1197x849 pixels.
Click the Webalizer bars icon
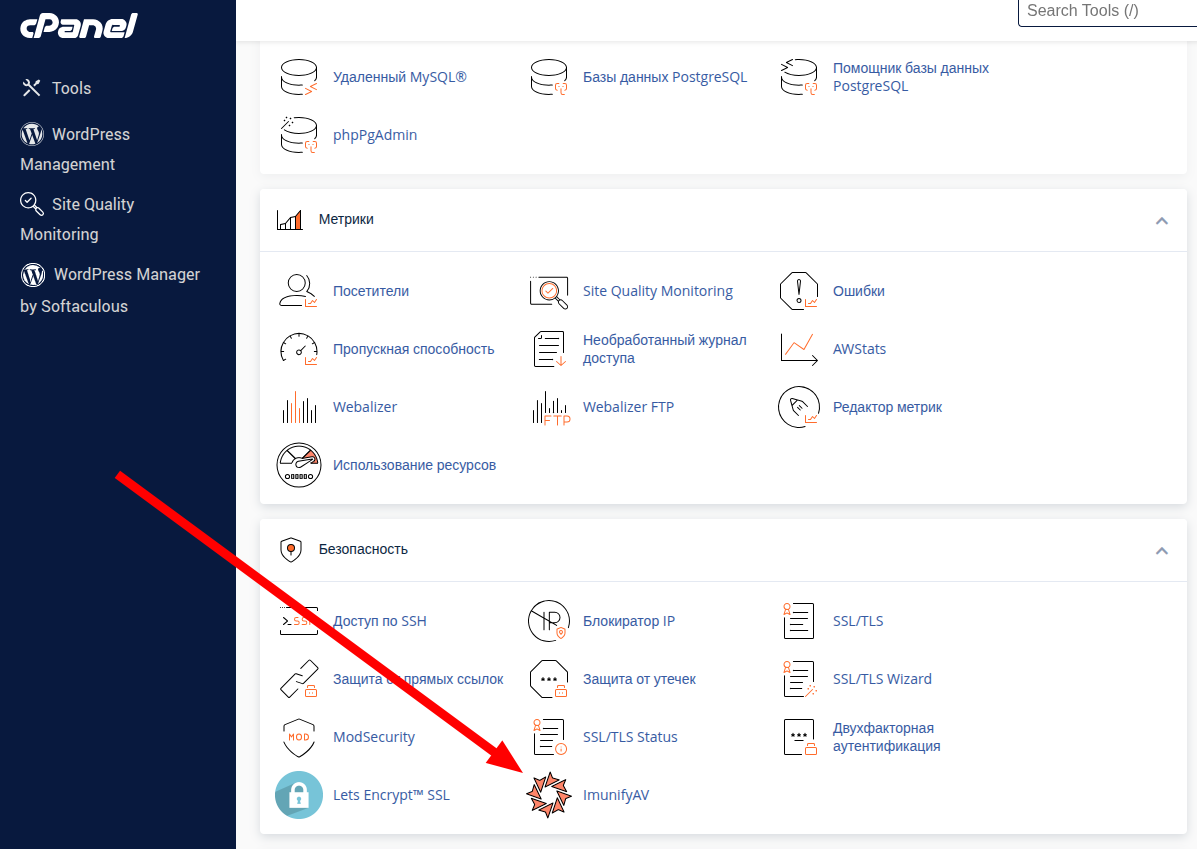click(298, 407)
